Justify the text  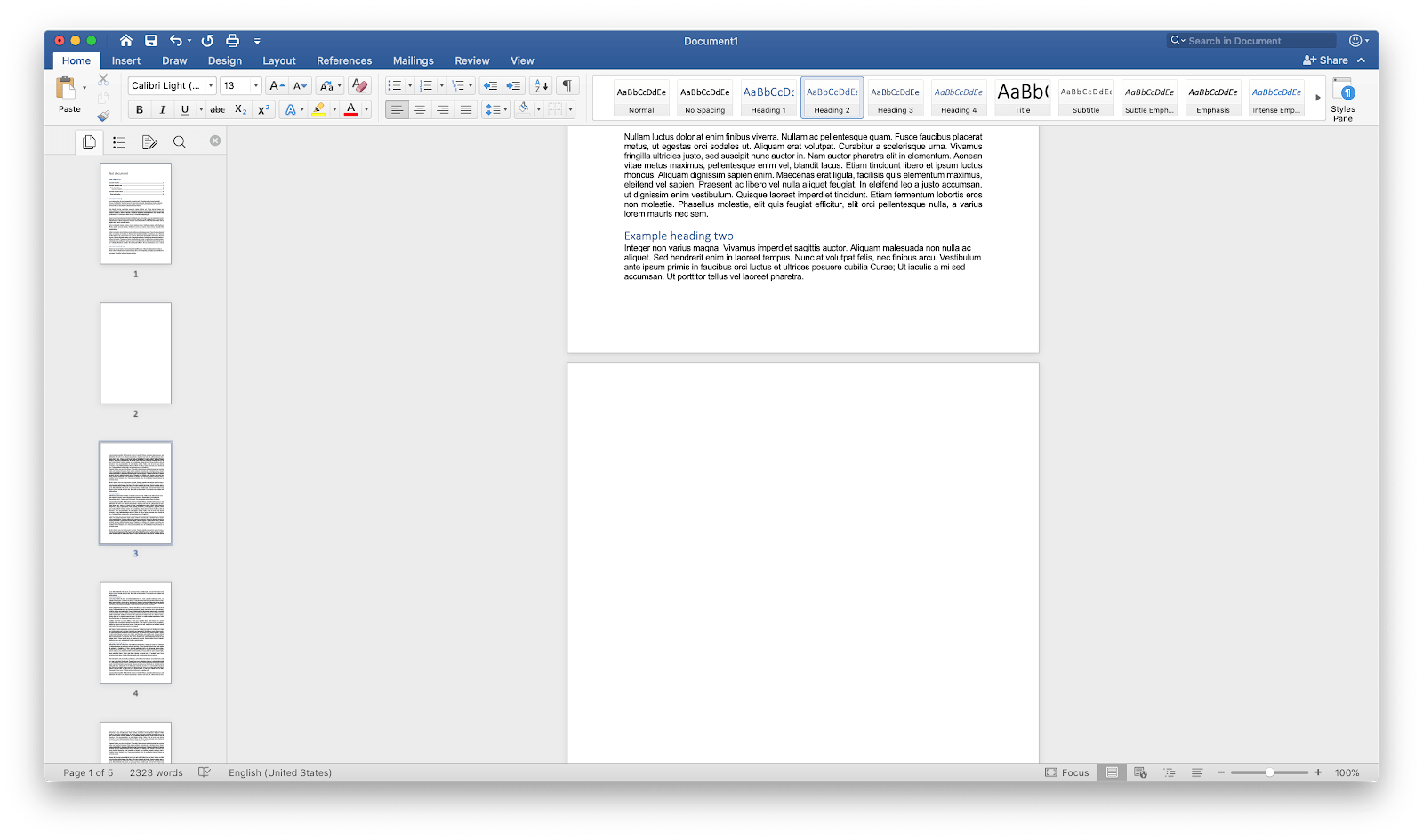[466, 110]
